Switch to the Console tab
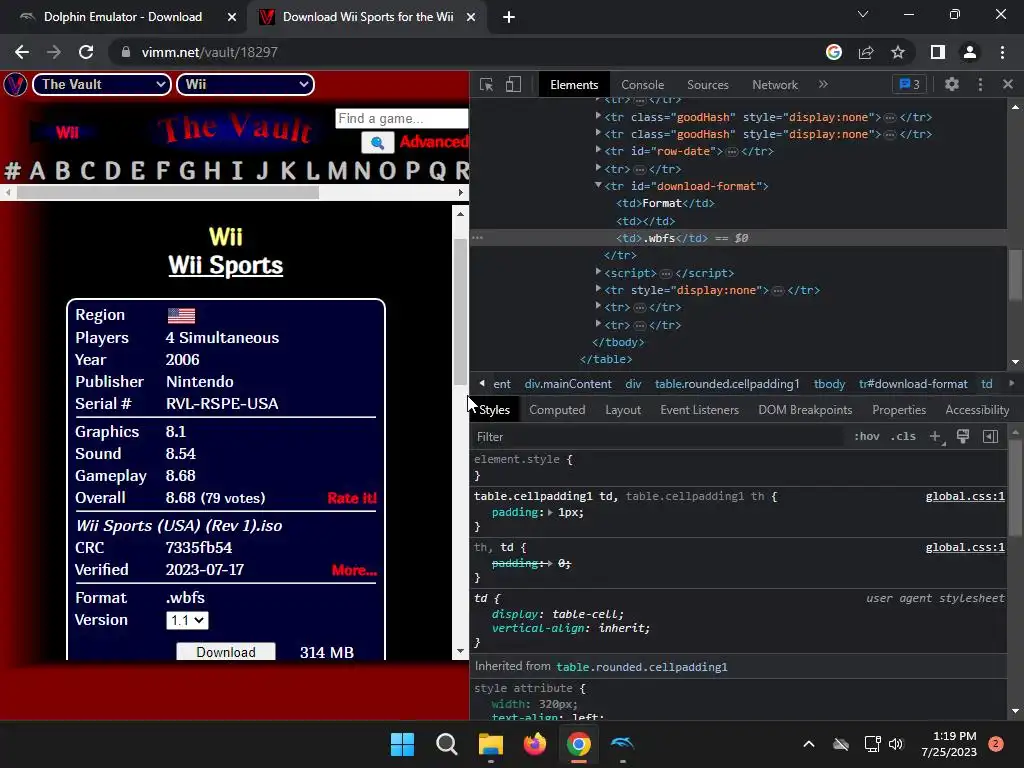1024x768 pixels. (x=642, y=85)
